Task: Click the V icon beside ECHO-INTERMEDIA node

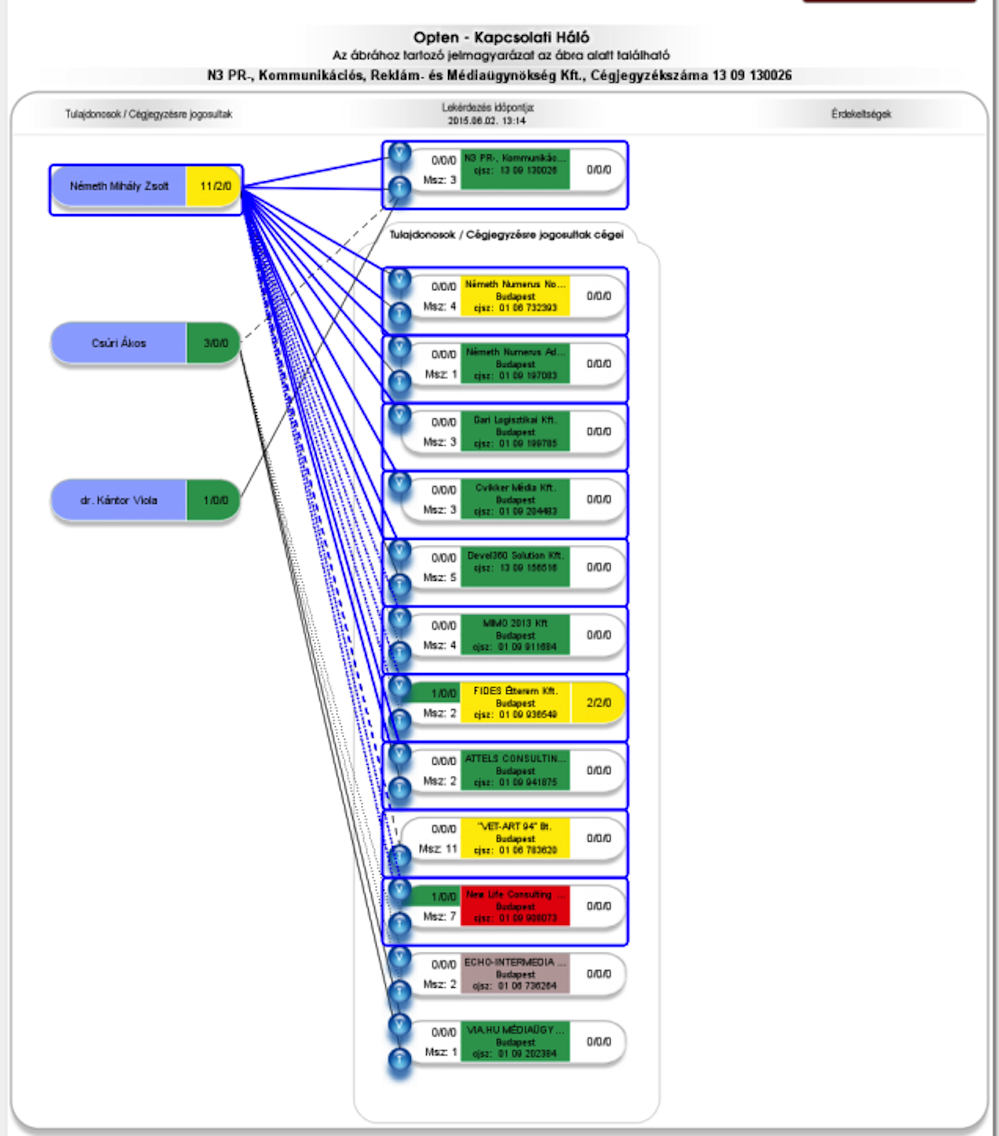Action: click(x=400, y=957)
